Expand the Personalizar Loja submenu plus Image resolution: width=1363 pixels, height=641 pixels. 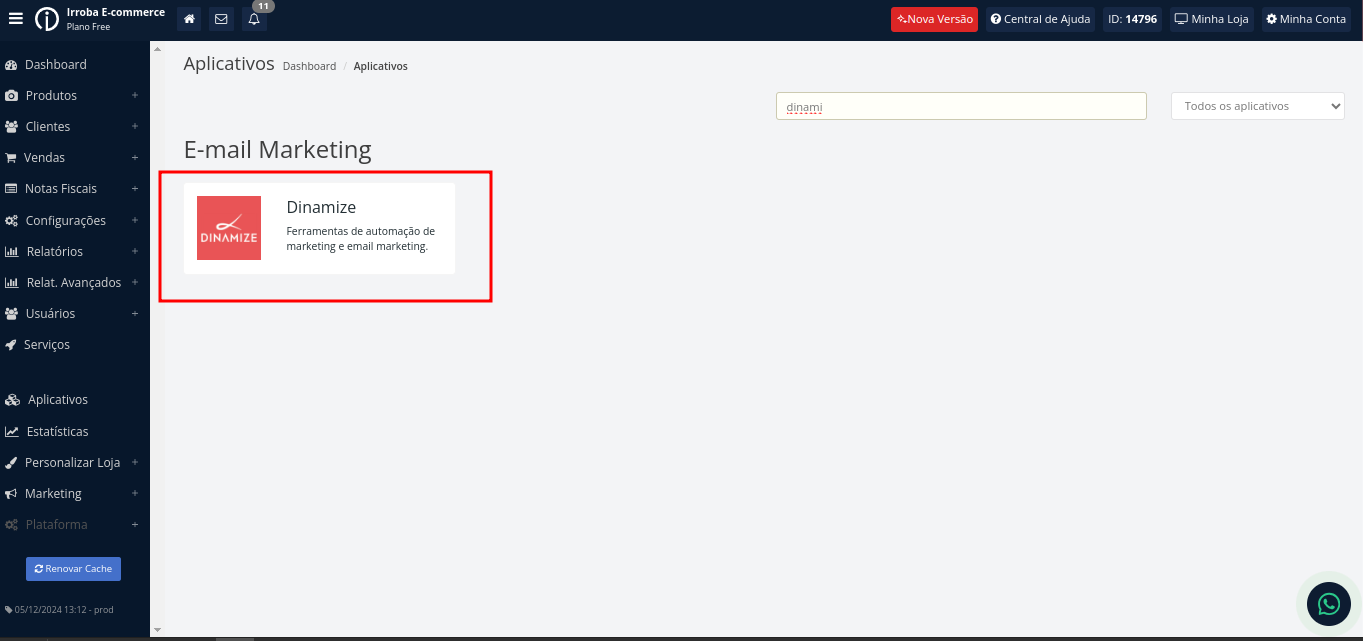click(x=135, y=463)
